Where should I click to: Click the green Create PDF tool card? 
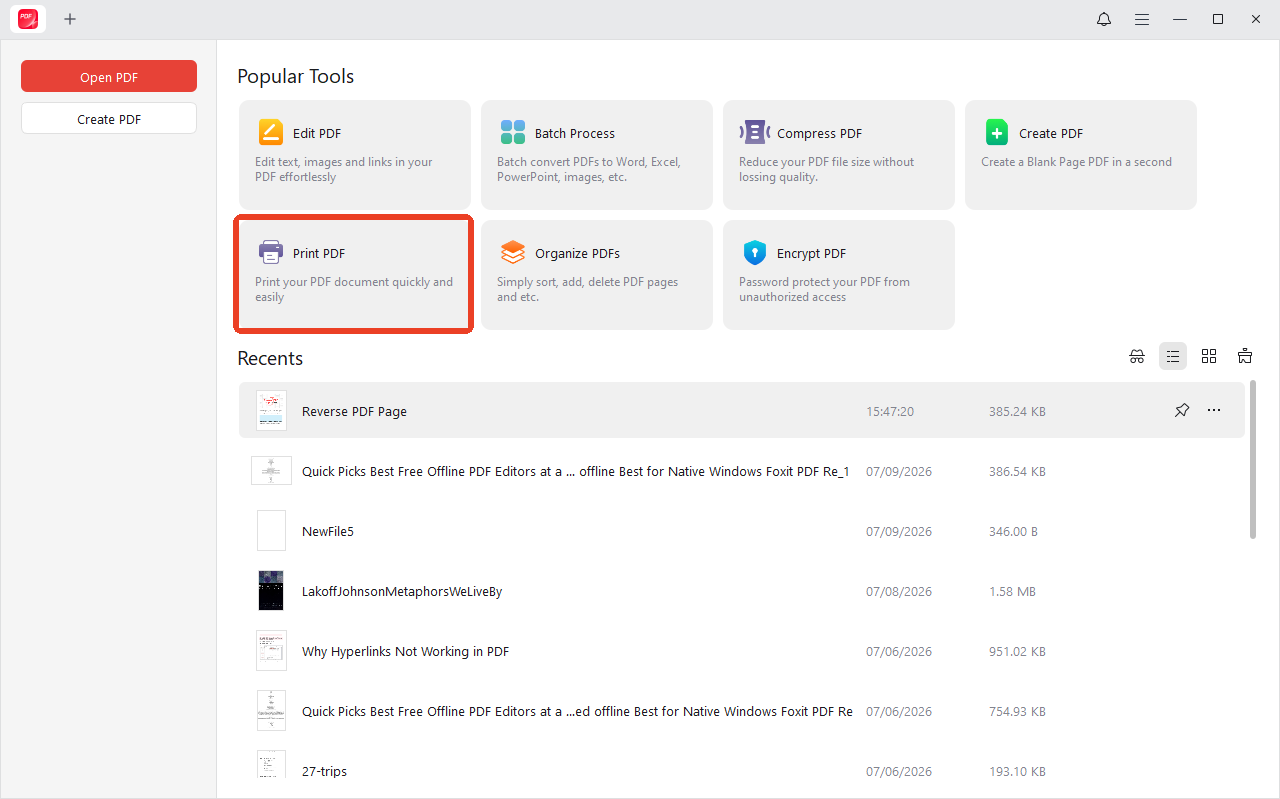[x=1080, y=155]
